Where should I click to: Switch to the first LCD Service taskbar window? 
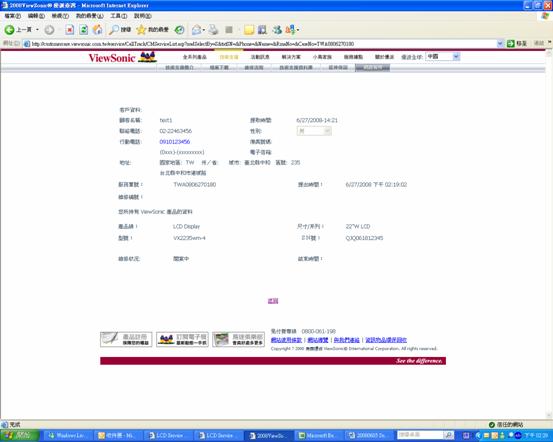169,436
